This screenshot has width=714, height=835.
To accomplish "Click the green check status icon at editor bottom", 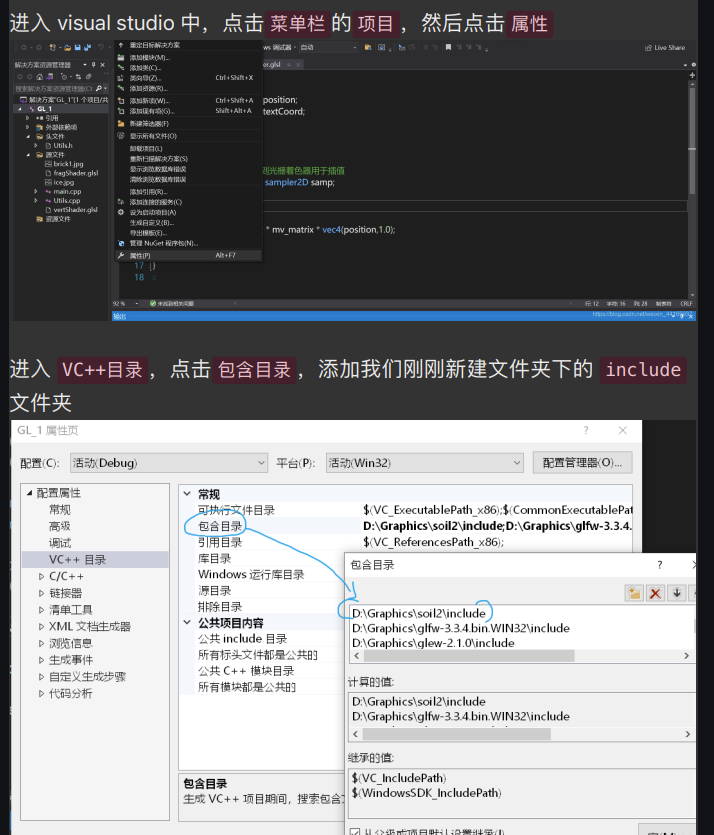I will pos(153,304).
